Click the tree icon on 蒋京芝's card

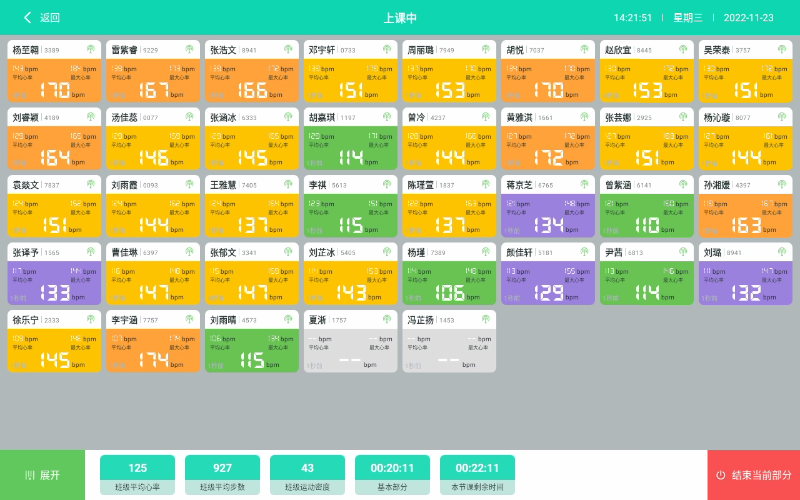coord(582,185)
